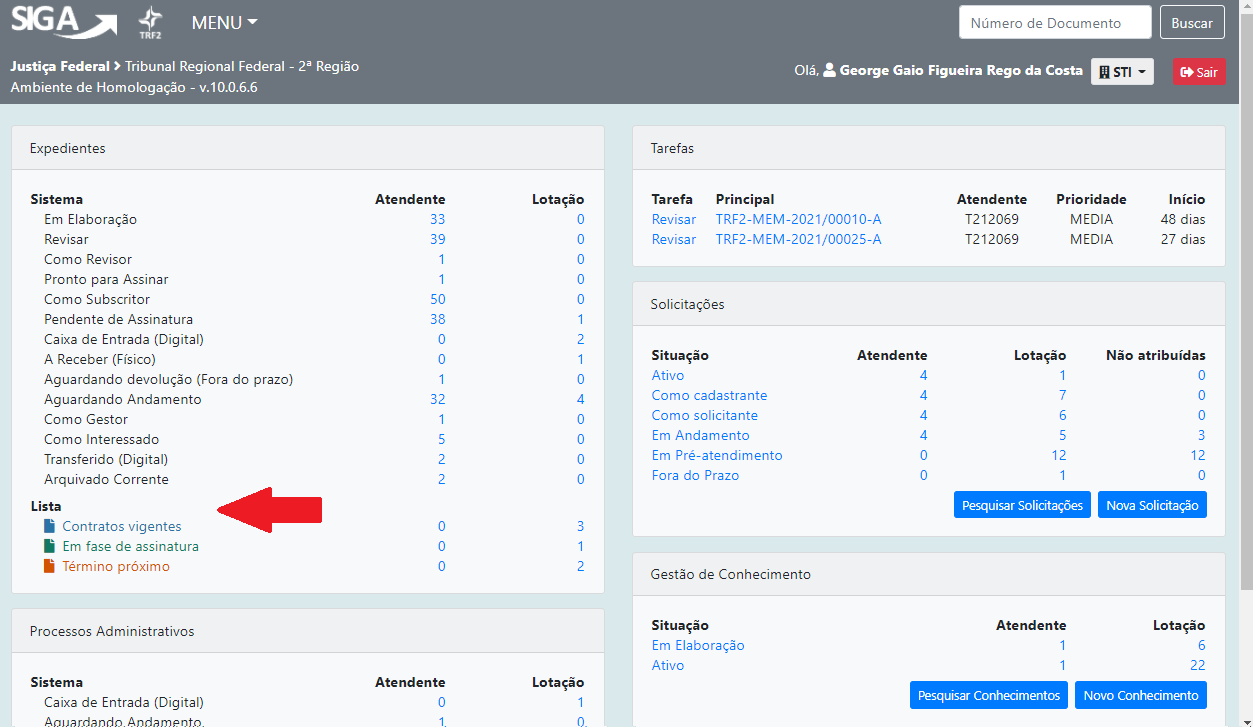Open Em Elaboração atendente count 33
The image size is (1253, 727).
pos(437,219)
